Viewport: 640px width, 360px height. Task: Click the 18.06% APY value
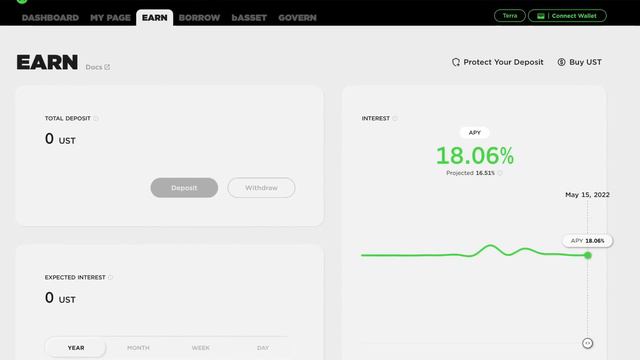click(475, 156)
